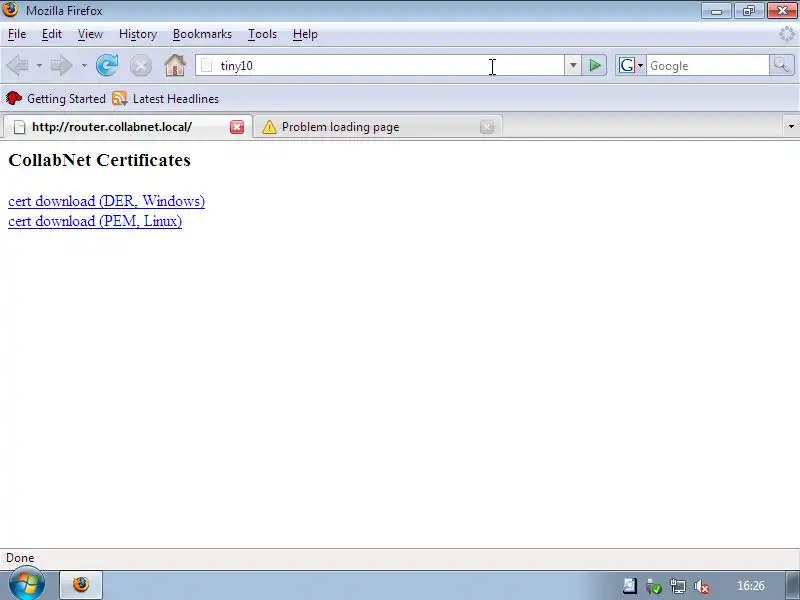800x600 pixels.
Task: Click the 16:26 system clock
Action: [751, 586]
